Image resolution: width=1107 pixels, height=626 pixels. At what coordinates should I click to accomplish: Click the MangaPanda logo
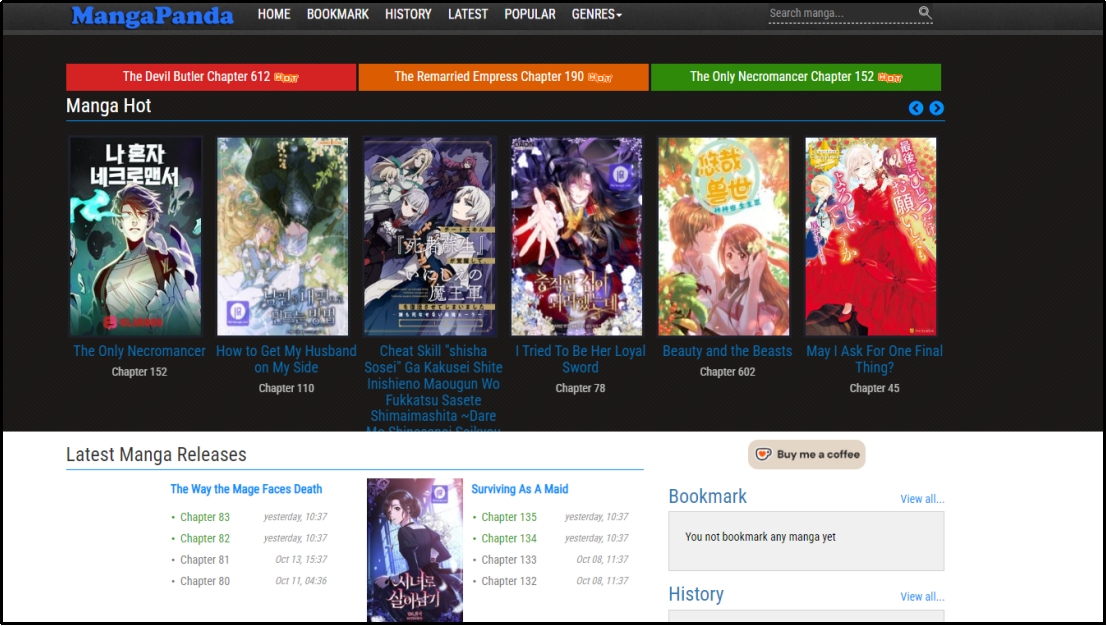(x=152, y=16)
